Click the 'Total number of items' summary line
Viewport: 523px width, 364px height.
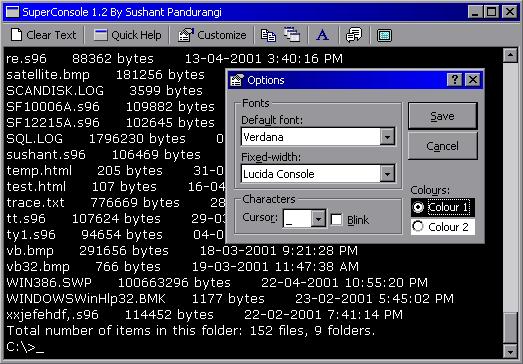point(191,331)
